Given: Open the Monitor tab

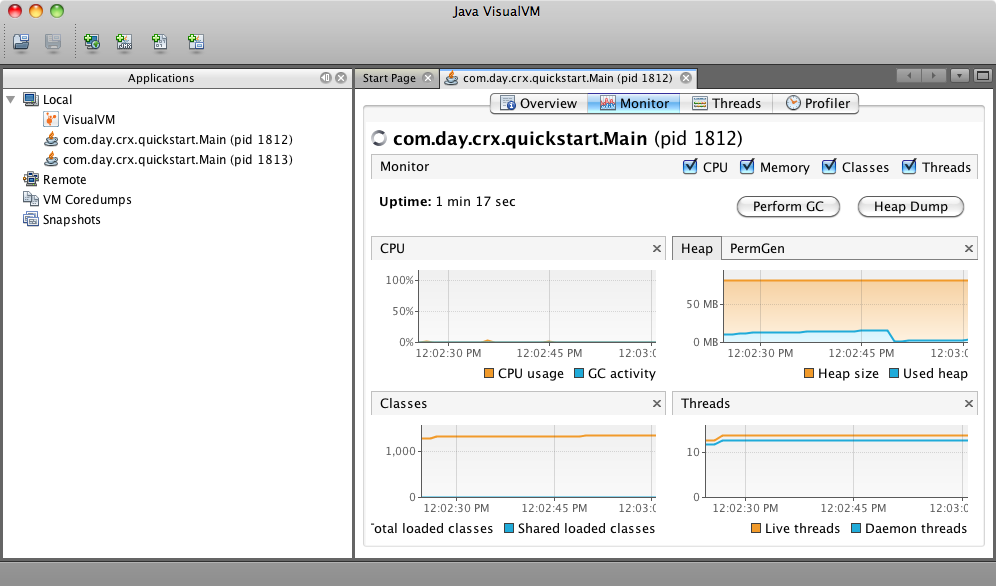Looking at the screenshot, I should click(x=633, y=103).
